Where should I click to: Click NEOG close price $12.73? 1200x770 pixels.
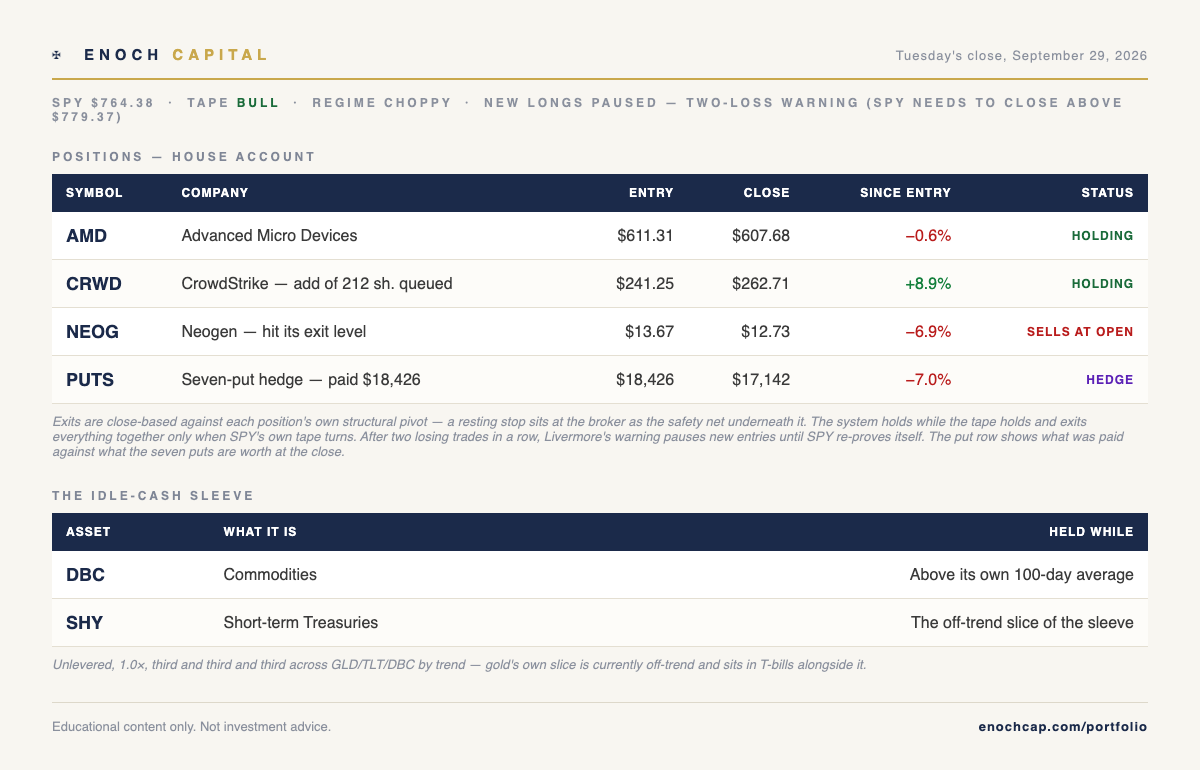tap(766, 332)
